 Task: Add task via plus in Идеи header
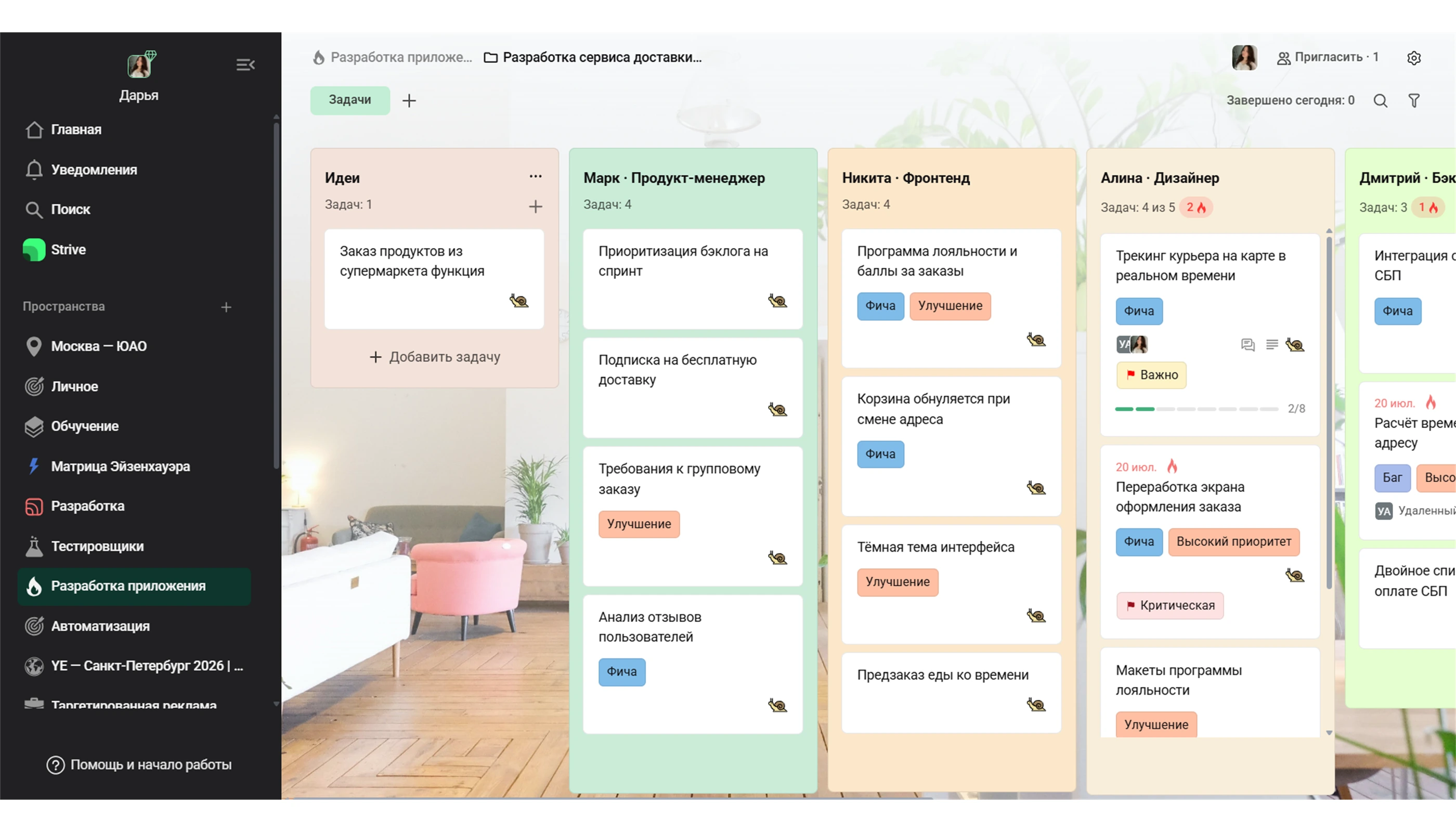pyautogui.click(x=536, y=206)
